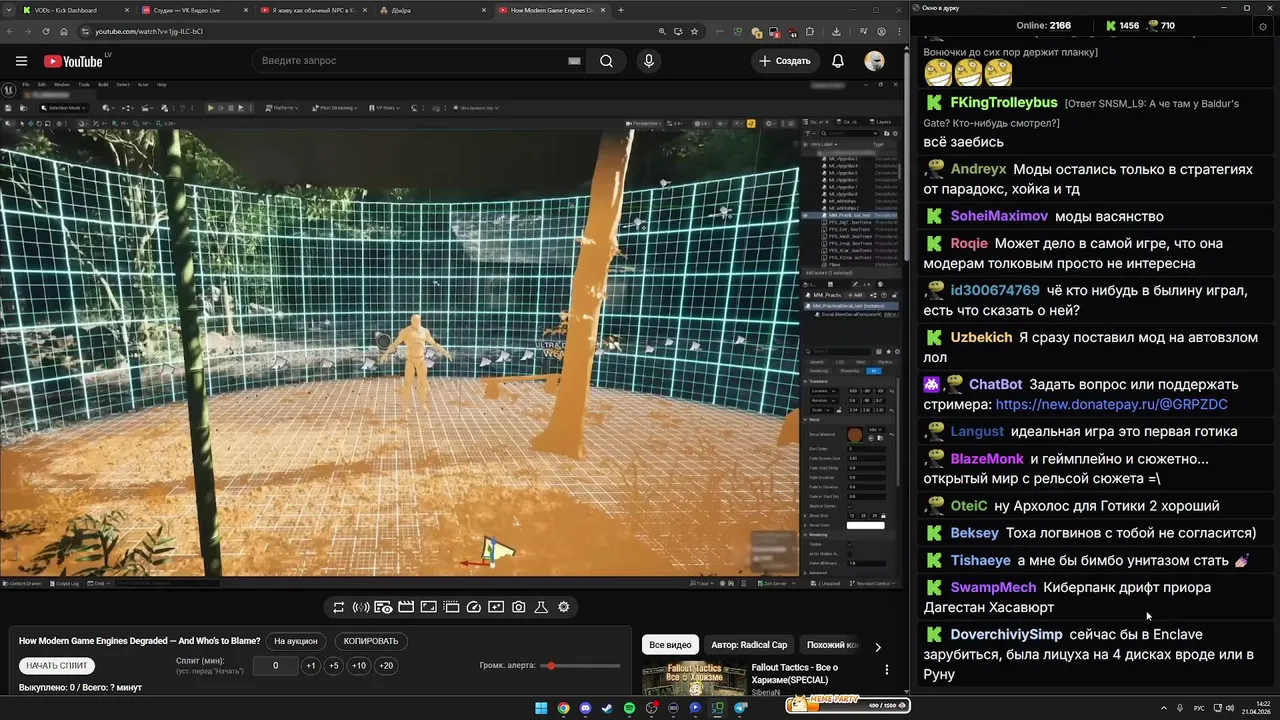1280x720 pixels.
Task: Switch to Студия — VK Видео Live tab
Action: (x=195, y=10)
